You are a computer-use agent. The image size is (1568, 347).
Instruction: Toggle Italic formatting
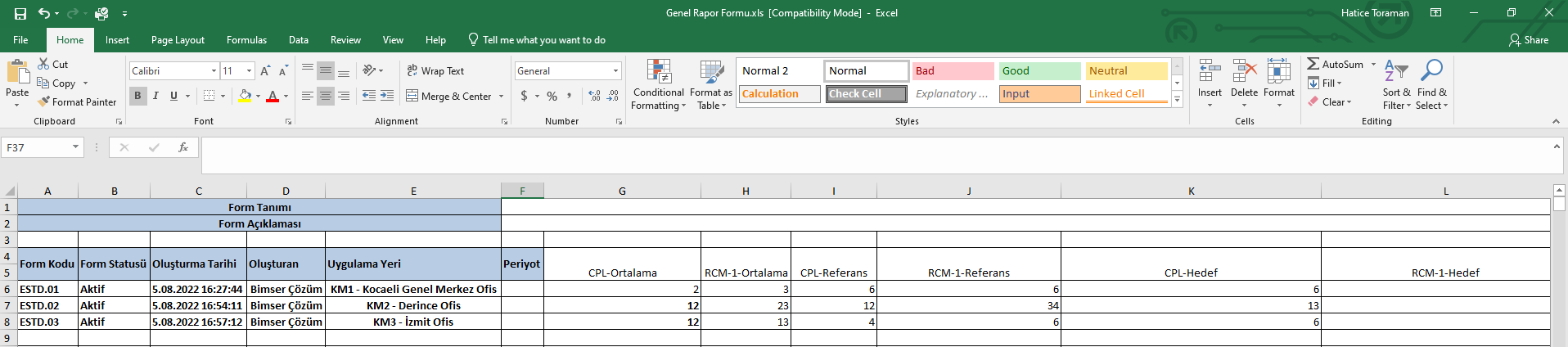[x=155, y=96]
